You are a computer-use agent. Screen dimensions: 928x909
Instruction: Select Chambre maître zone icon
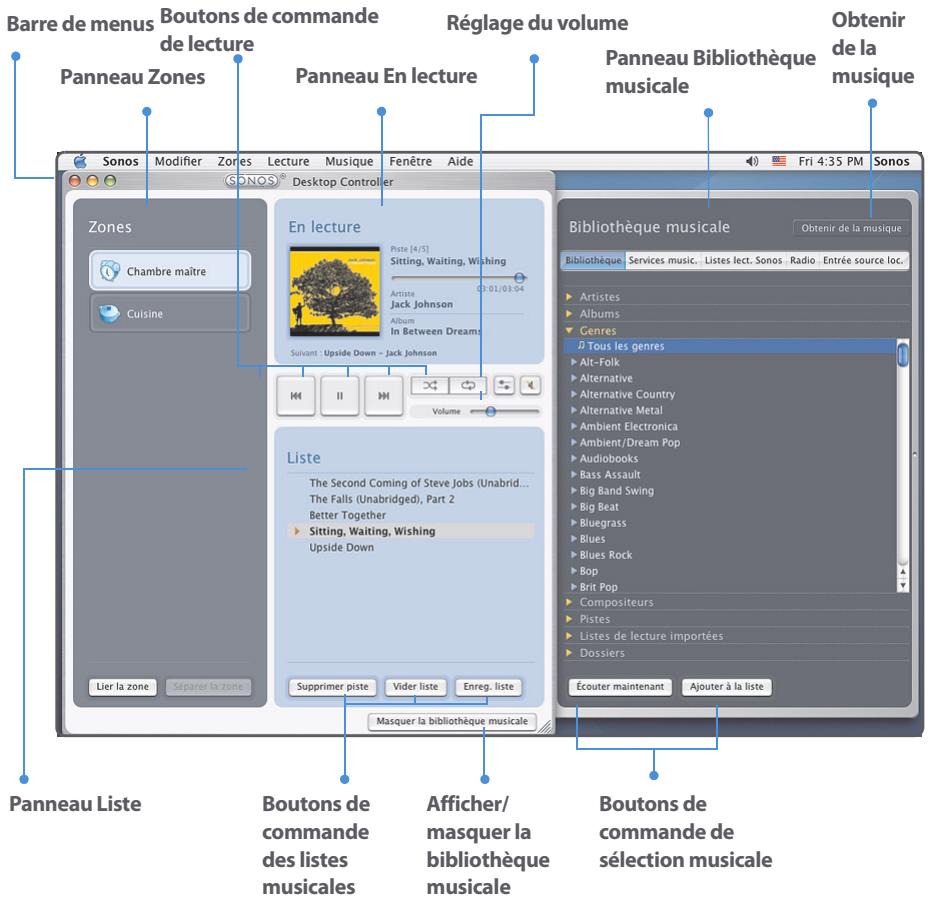coord(109,271)
